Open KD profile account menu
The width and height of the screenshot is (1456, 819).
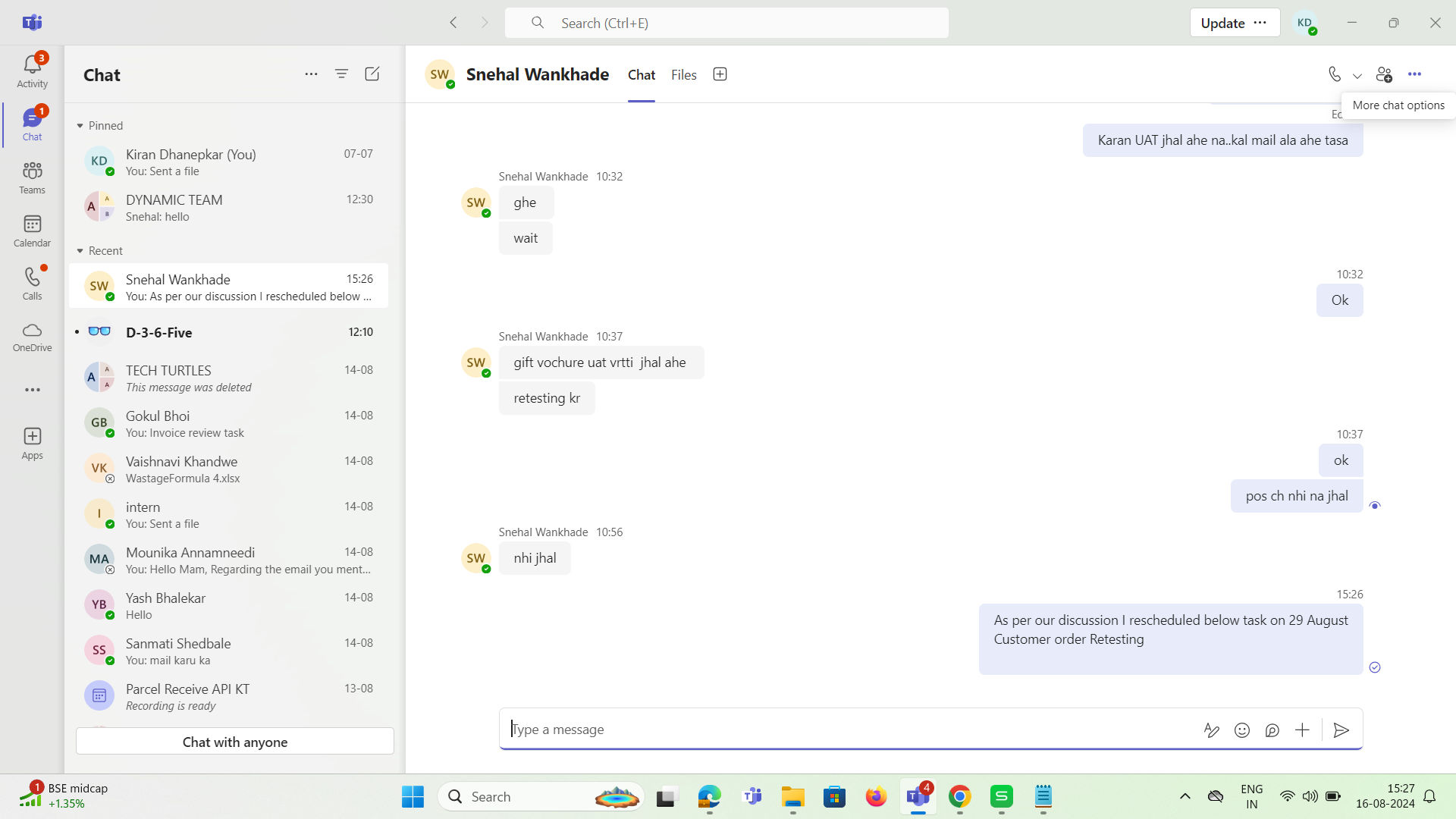click(1305, 23)
